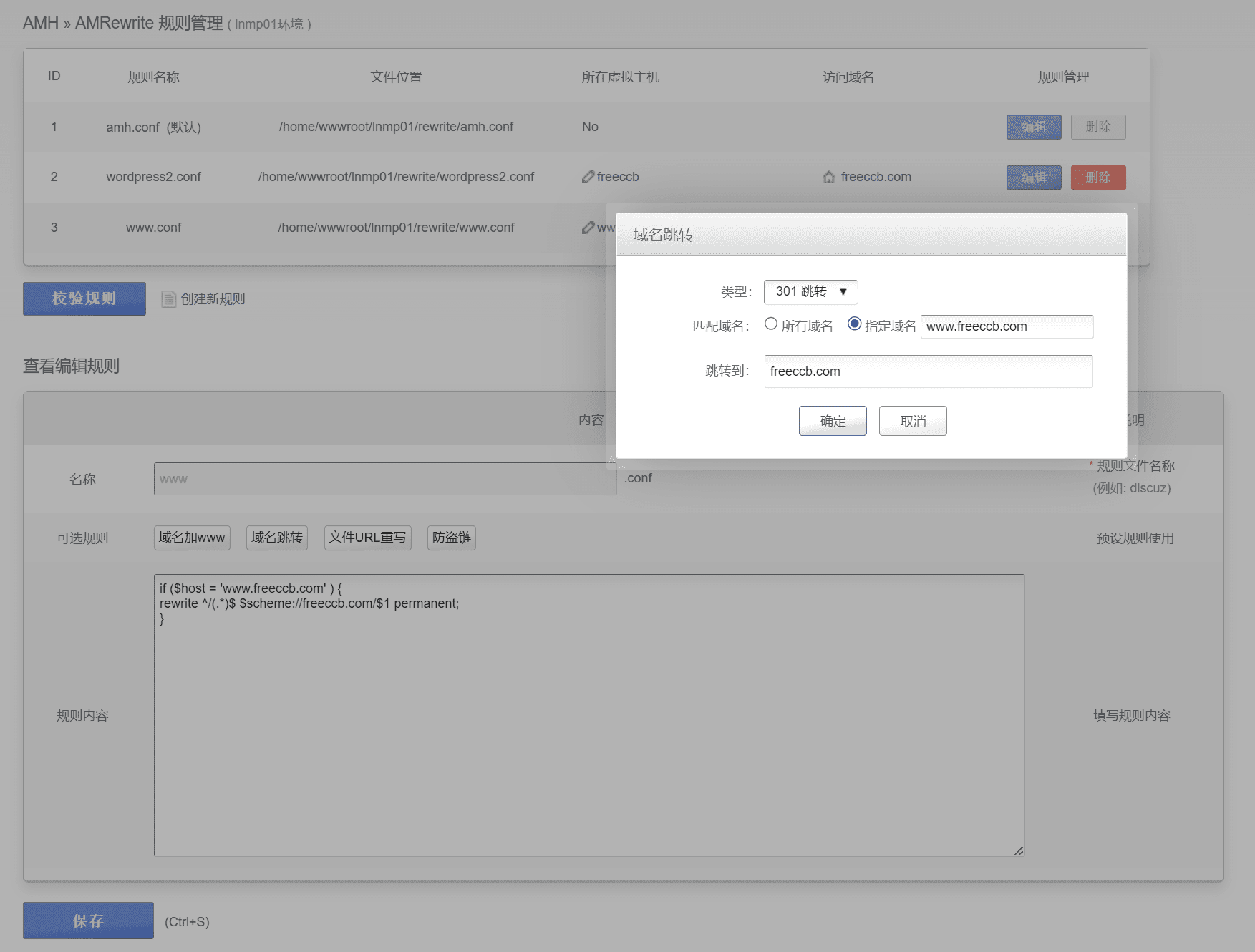Insert the 域名加www preset rule
The image size is (1255, 952).
pos(192,538)
